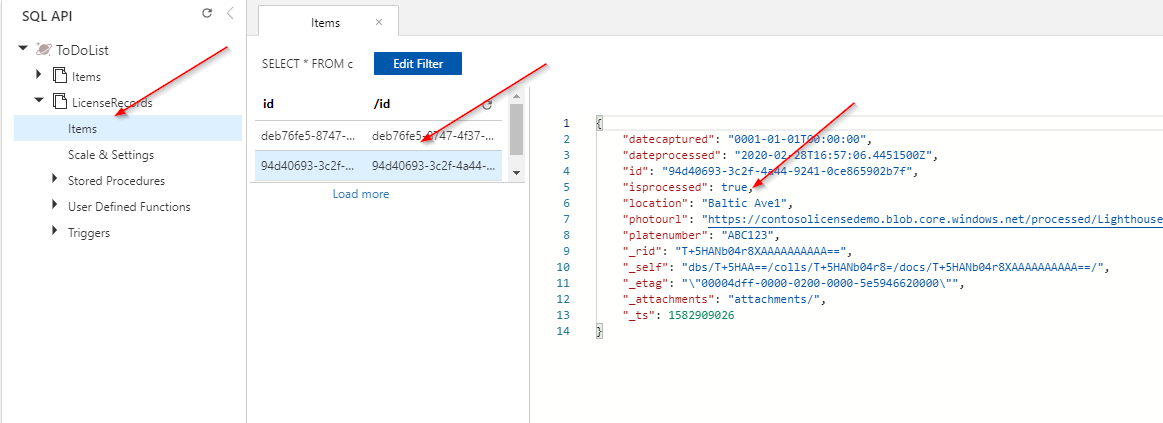Image resolution: width=1163 pixels, height=423 pixels.
Task: Refresh the document list grid
Action: 487,104
